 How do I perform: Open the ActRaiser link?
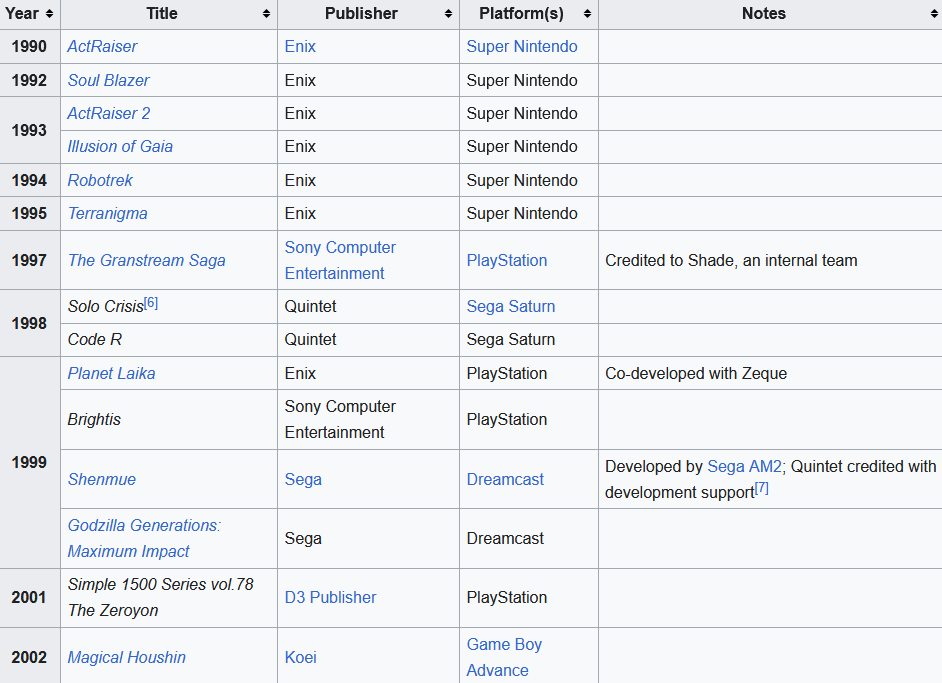(102, 46)
